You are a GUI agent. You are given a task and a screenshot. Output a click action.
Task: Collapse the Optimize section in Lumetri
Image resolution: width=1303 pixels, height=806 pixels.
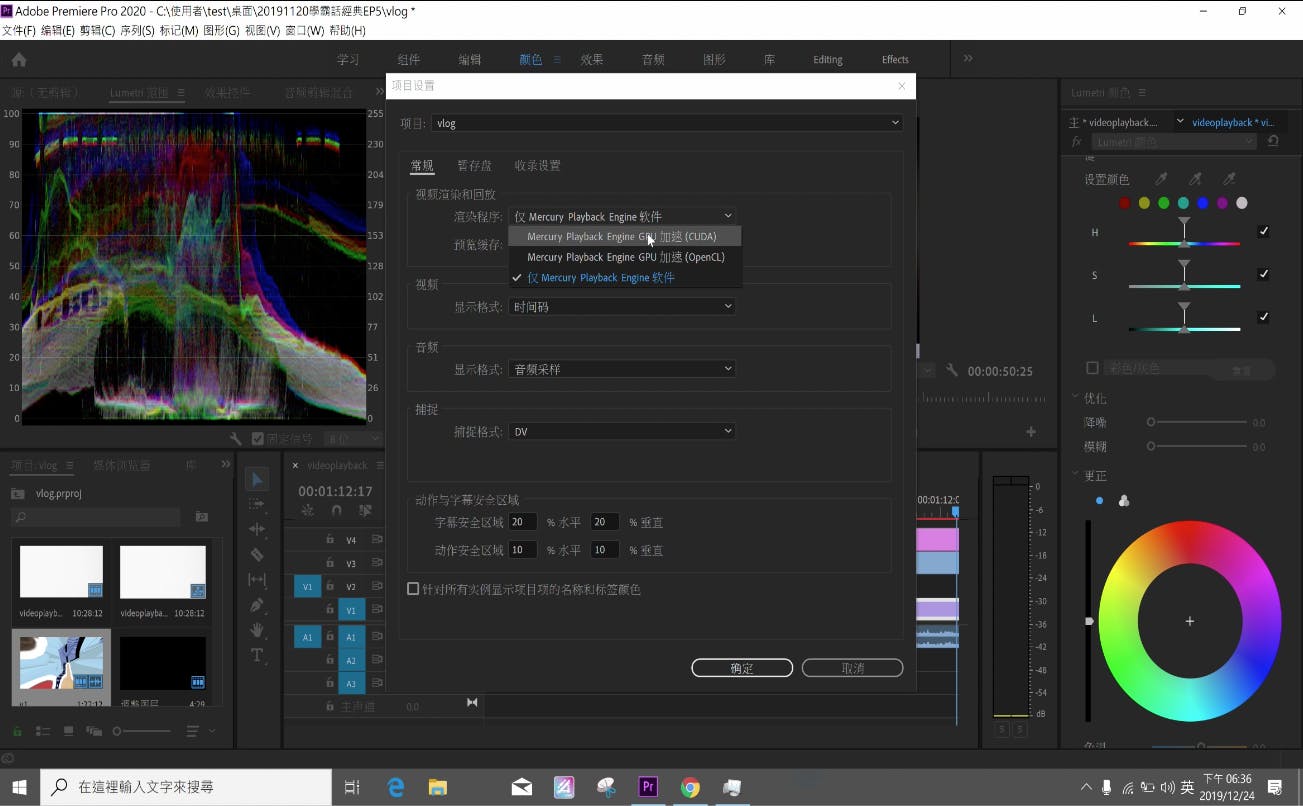coord(1076,397)
